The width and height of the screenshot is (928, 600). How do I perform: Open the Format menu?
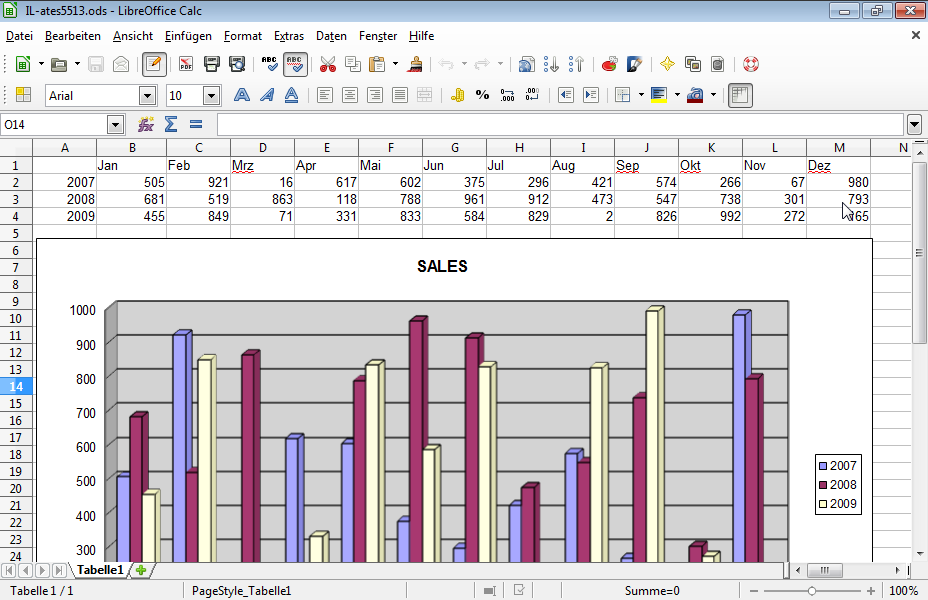pyautogui.click(x=243, y=36)
